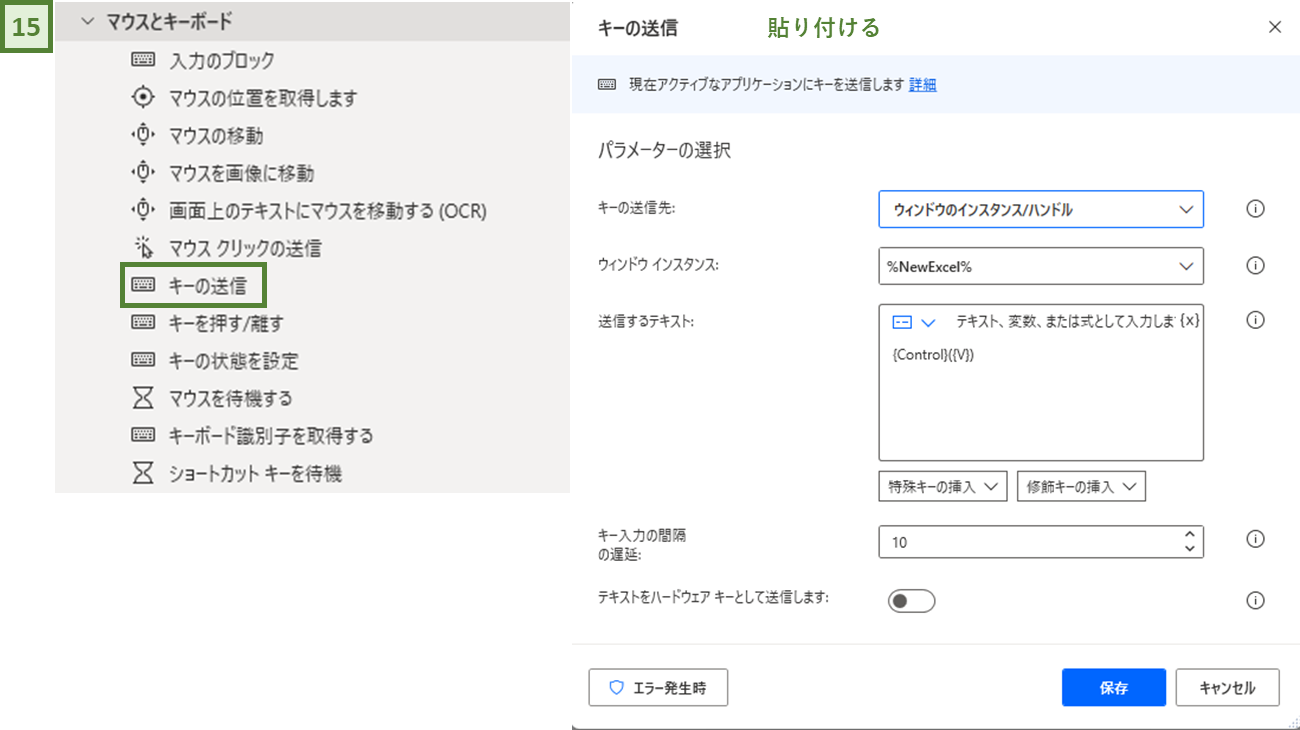
Task: Select the ショートカット キーを待機 action
Action: (x=255, y=473)
